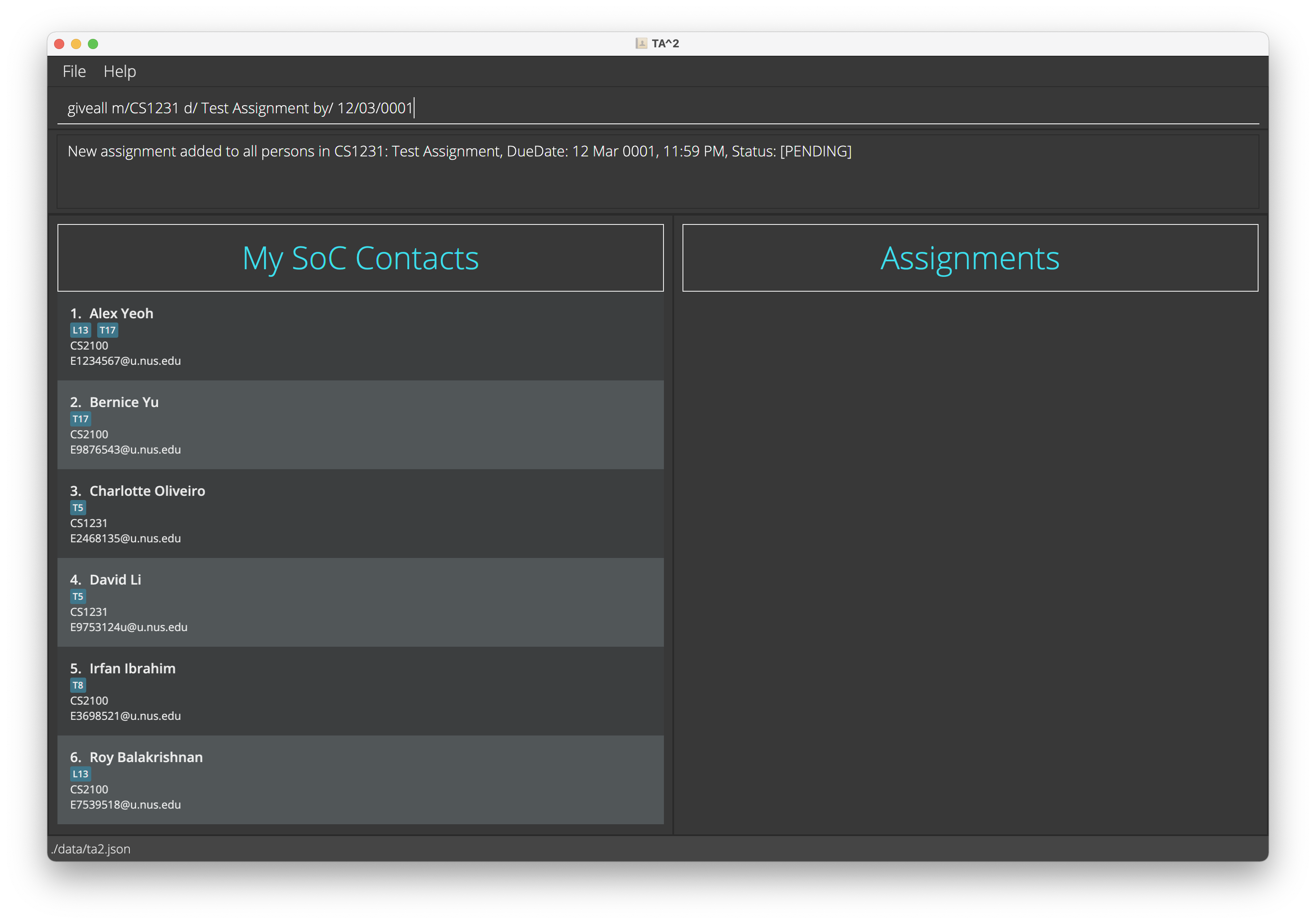Screen dimensions: 1316x924
Task: Select Irfan Ibrahim contact card
Action: [x=360, y=691]
